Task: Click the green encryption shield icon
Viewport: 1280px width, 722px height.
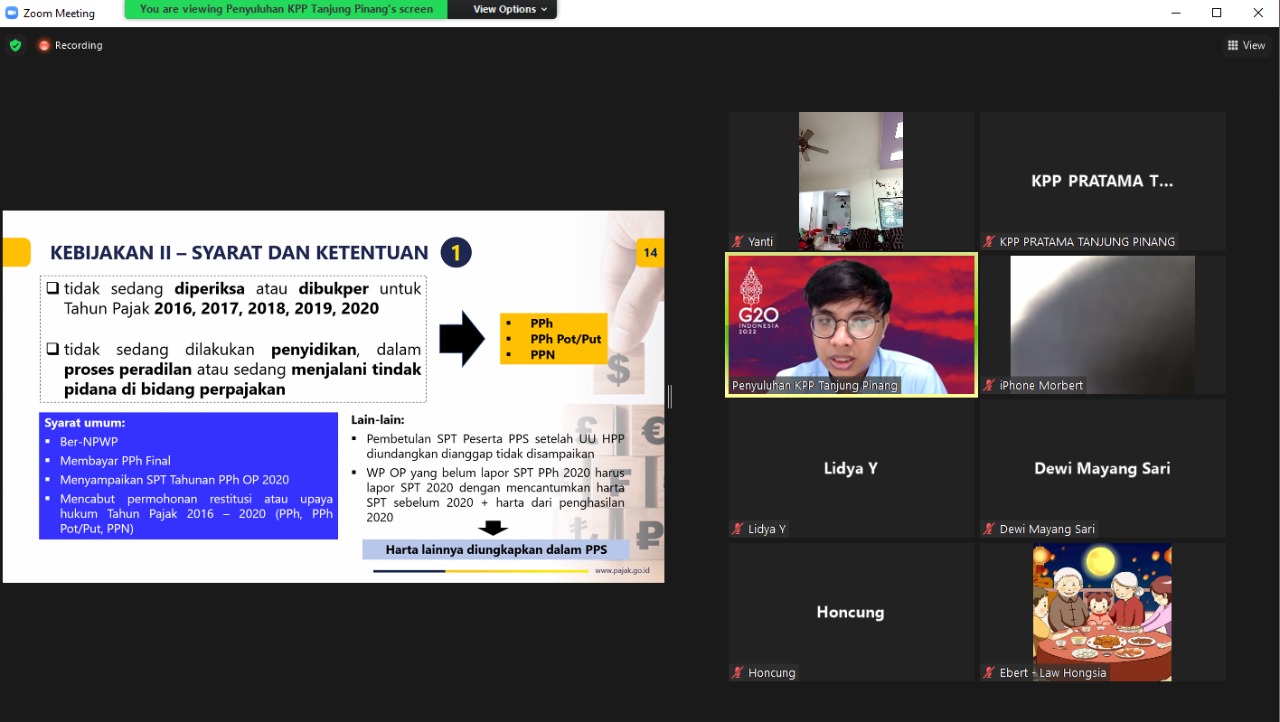Action: click(x=15, y=45)
